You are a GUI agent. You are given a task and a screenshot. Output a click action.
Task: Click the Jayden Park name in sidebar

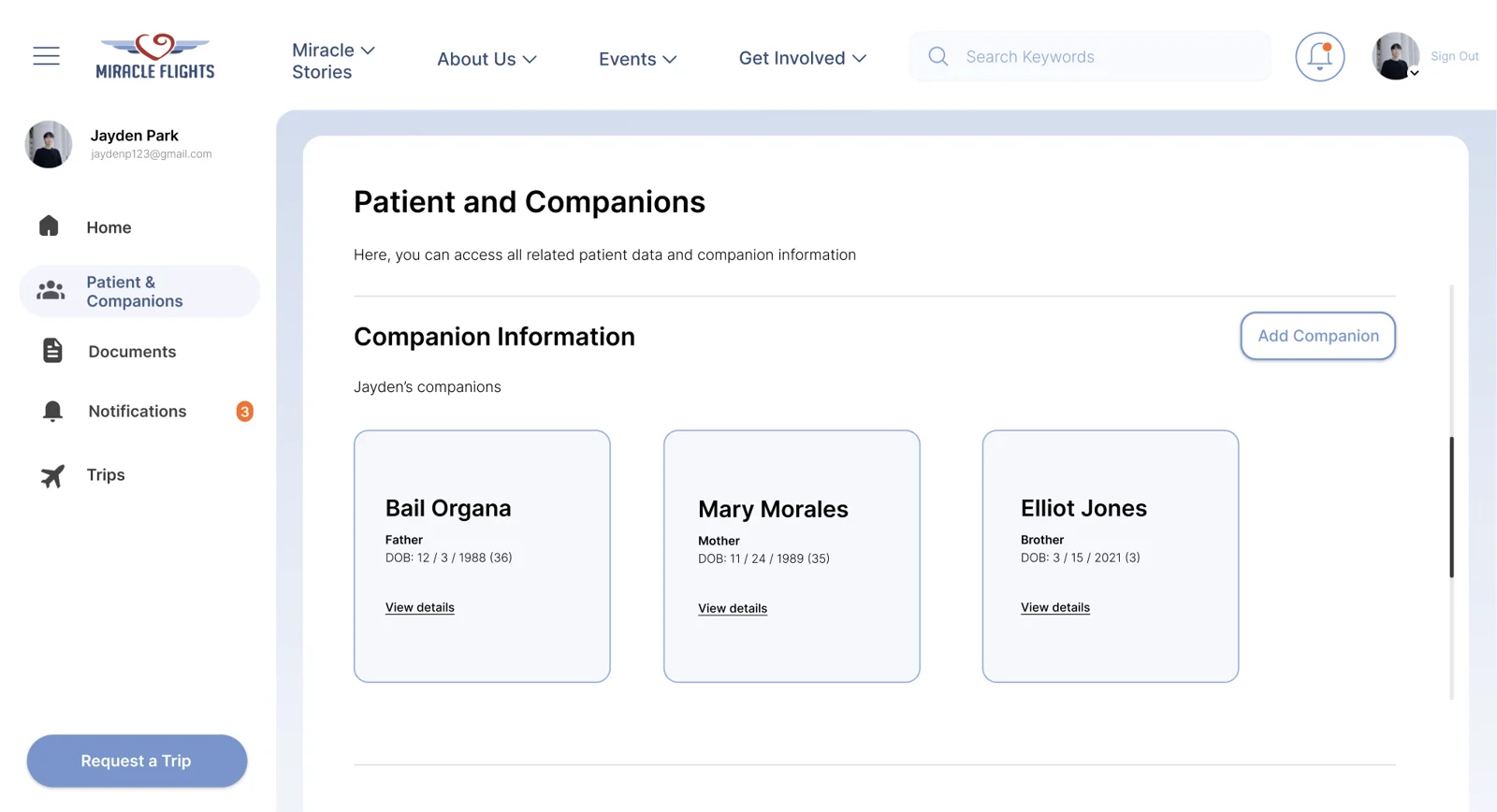134,136
